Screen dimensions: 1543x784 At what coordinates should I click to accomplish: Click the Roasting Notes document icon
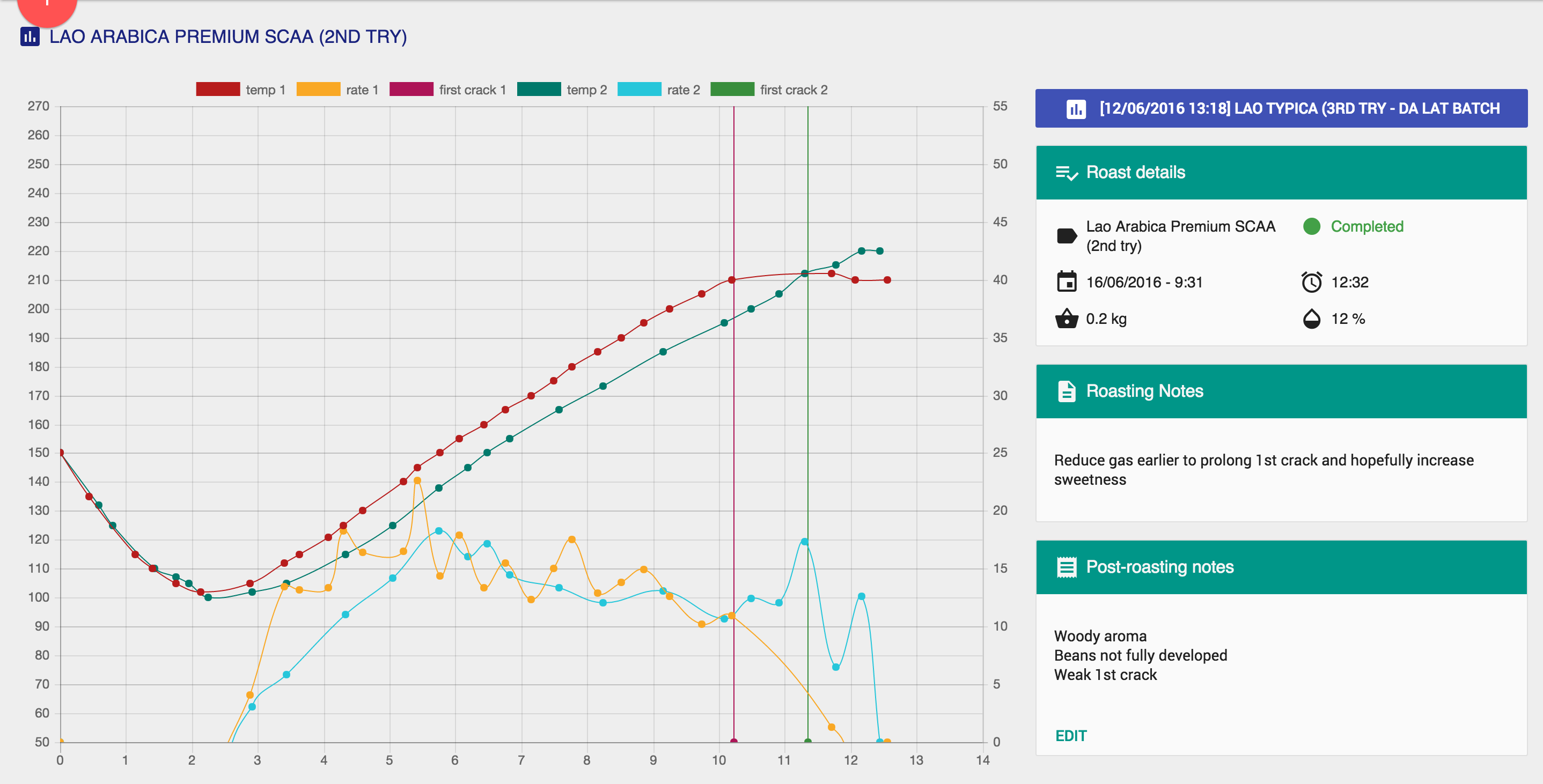(1066, 391)
